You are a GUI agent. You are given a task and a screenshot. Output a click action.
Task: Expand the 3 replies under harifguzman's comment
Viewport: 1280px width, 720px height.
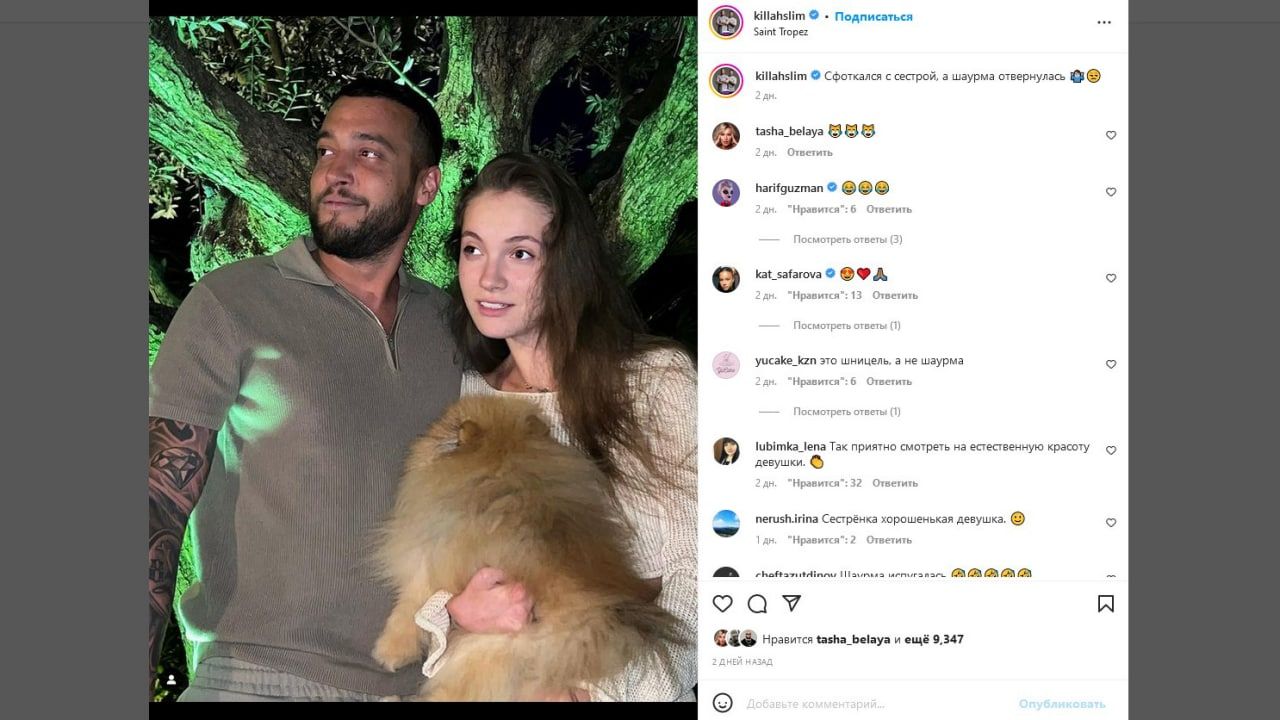pyautogui.click(x=847, y=239)
